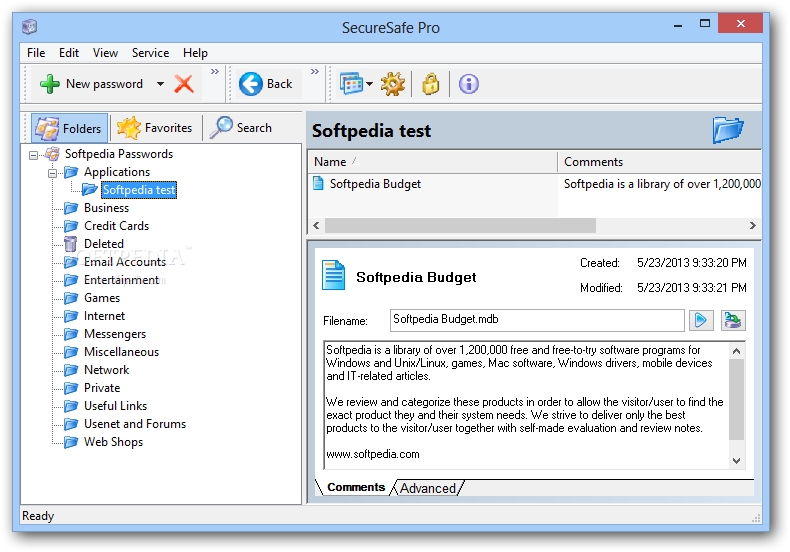This screenshot has width=790, height=552.
Task: Click the SecureSafe Pro title bar icon
Action: click(x=30, y=26)
